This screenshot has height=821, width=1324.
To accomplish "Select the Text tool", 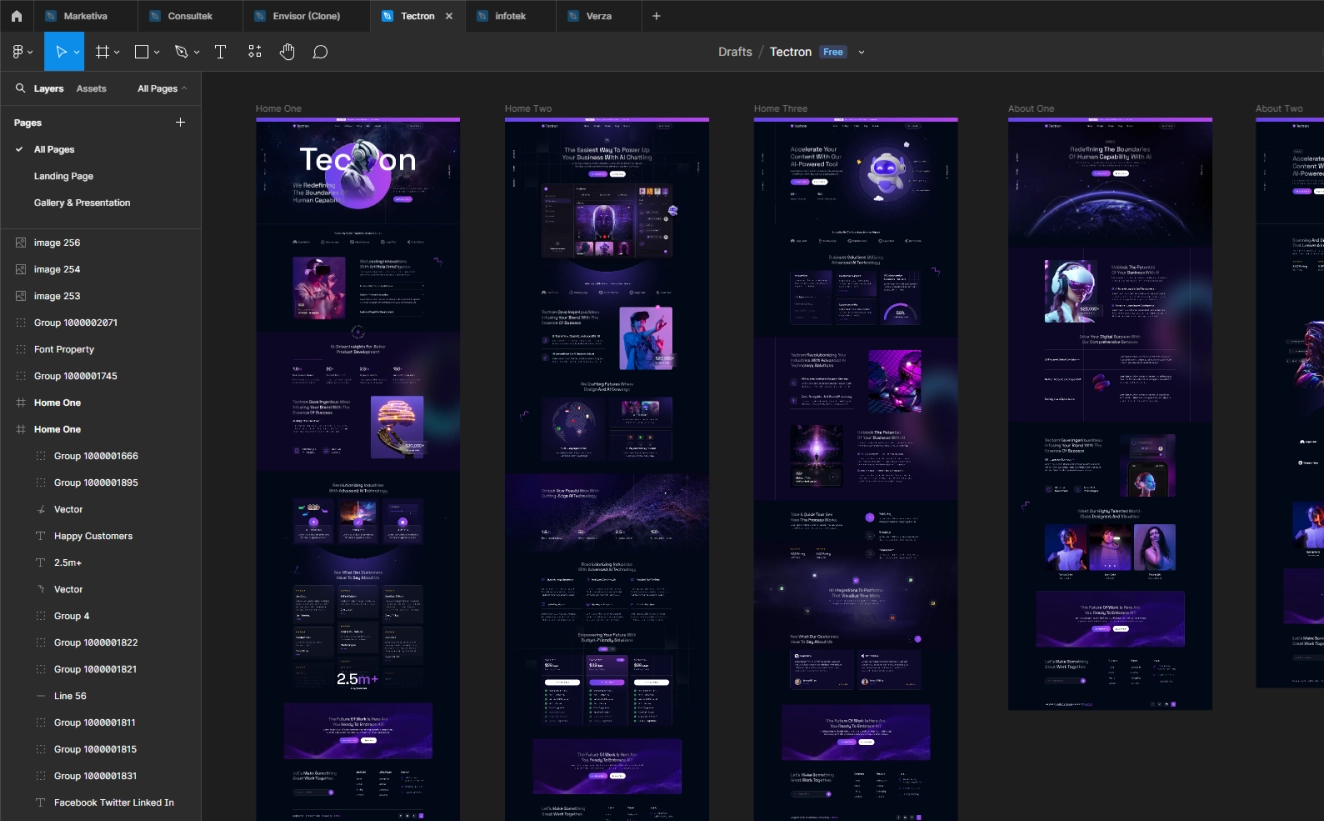I will (x=221, y=52).
